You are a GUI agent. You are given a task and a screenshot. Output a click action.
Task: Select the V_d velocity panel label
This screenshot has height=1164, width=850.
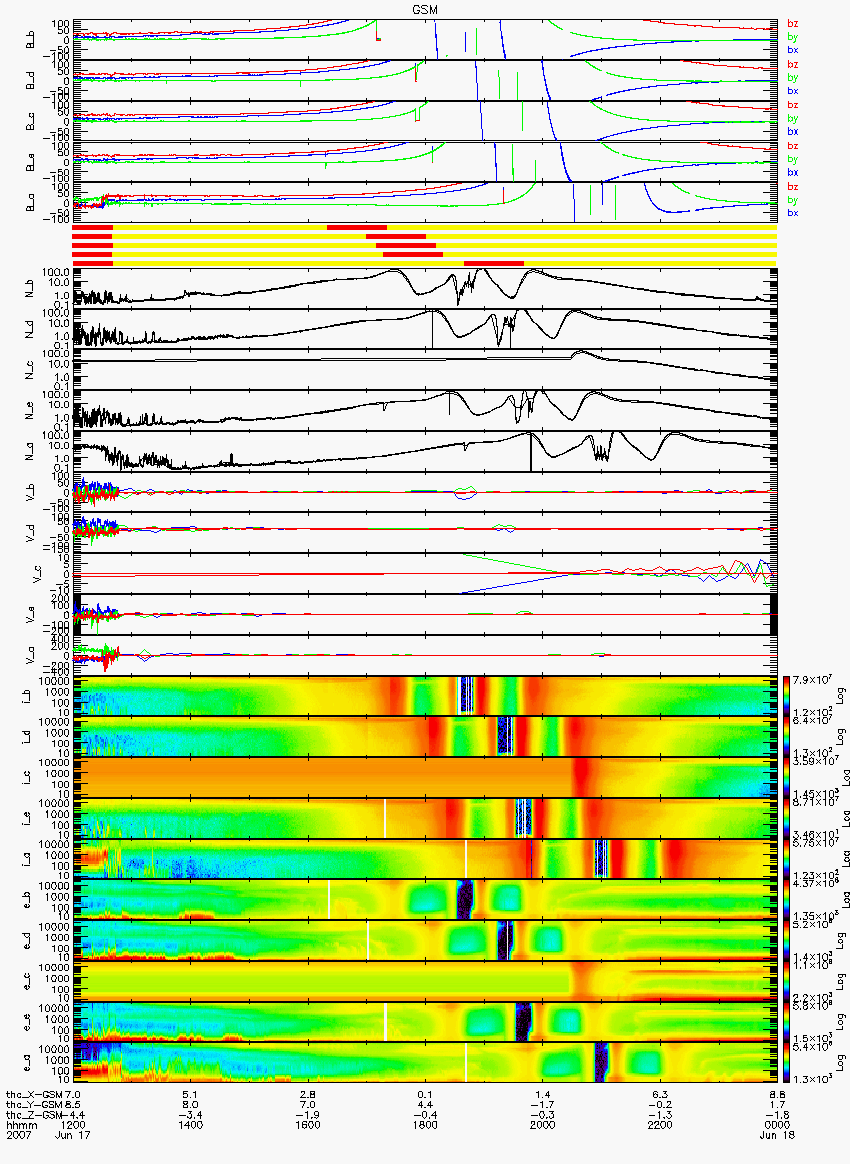pos(30,533)
